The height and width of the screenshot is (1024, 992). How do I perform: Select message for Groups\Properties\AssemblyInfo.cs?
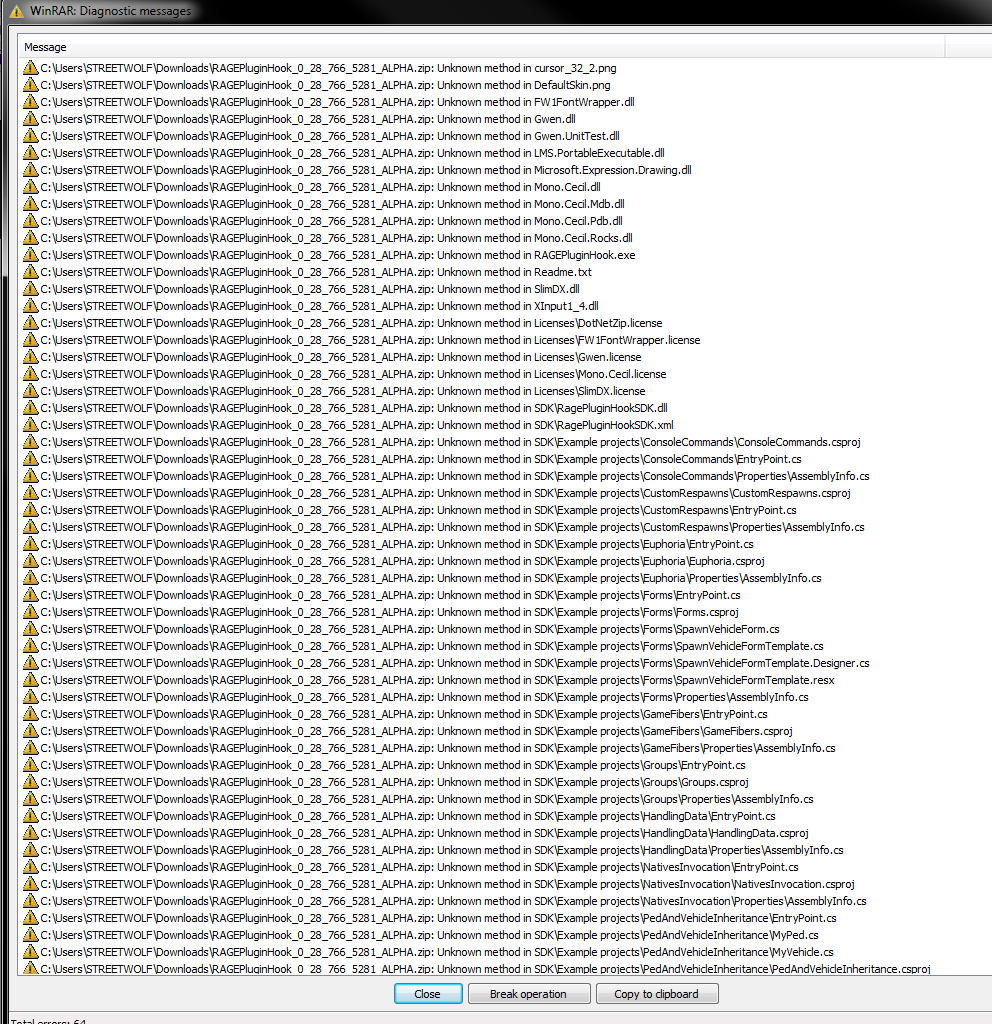tap(426, 799)
